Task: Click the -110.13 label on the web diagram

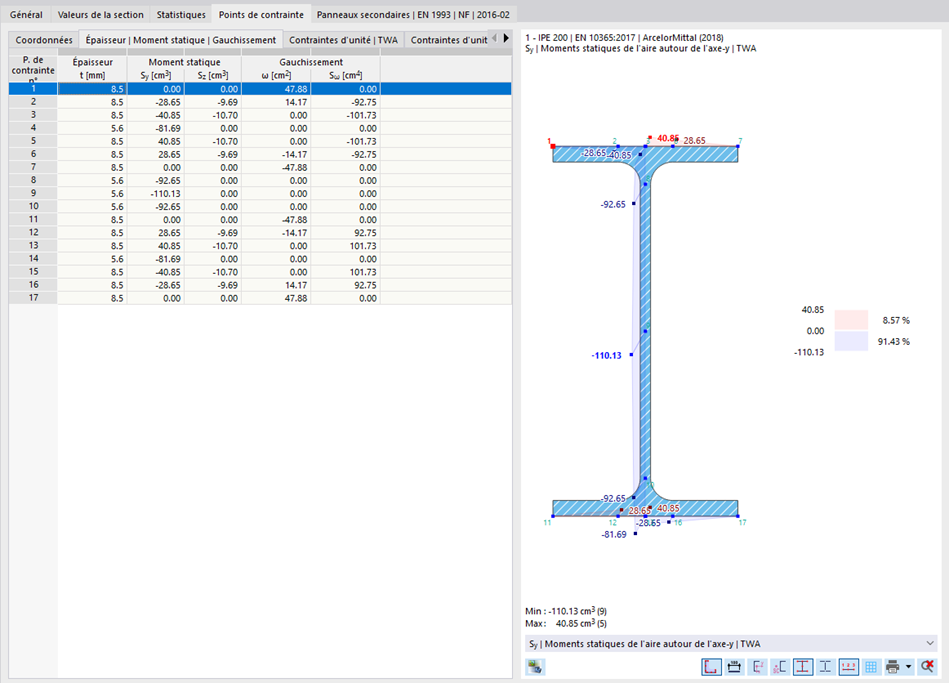Action: pos(606,355)
